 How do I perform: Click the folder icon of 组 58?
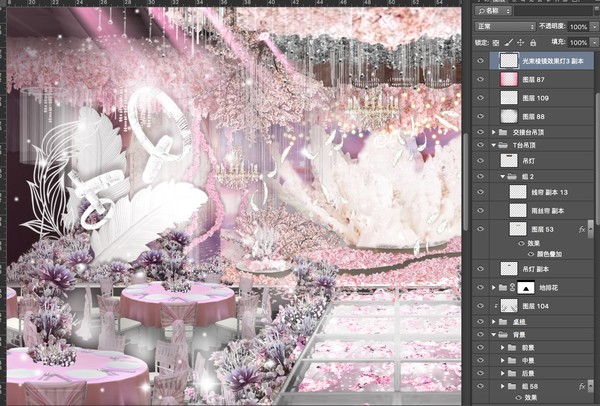(512, 386)
